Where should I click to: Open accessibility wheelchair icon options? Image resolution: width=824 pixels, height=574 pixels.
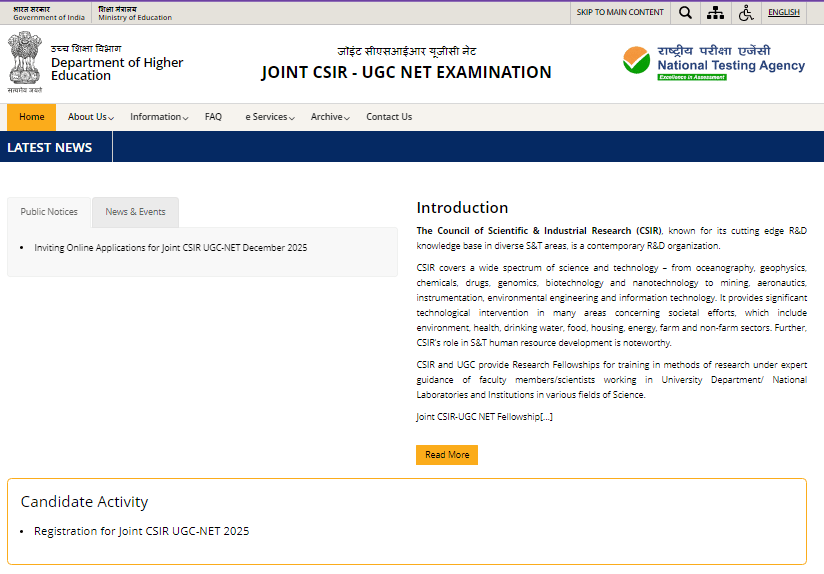click(x=746, y=13)
